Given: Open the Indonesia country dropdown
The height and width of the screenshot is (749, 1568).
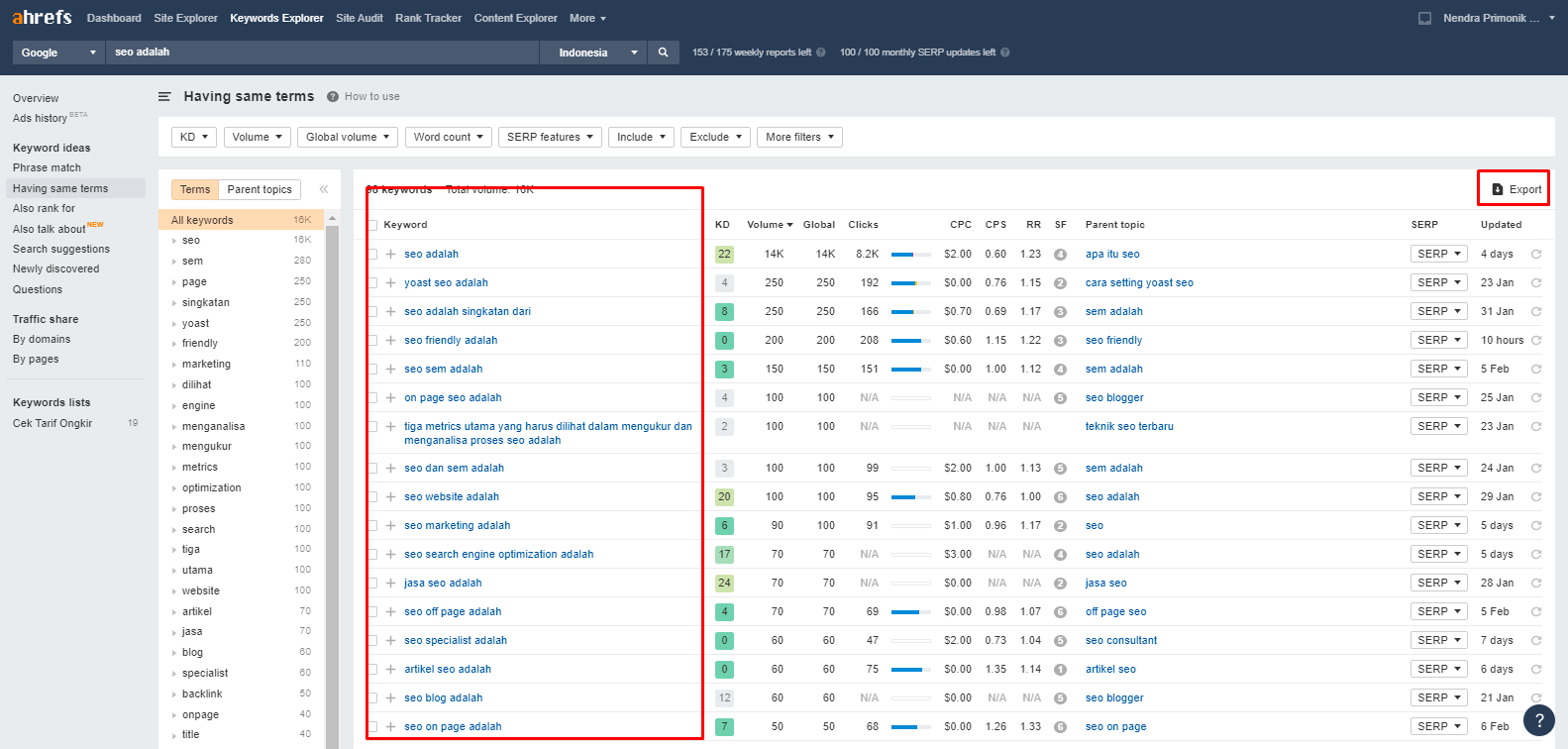Looking at the screenshot, I should tap(593, 53).
